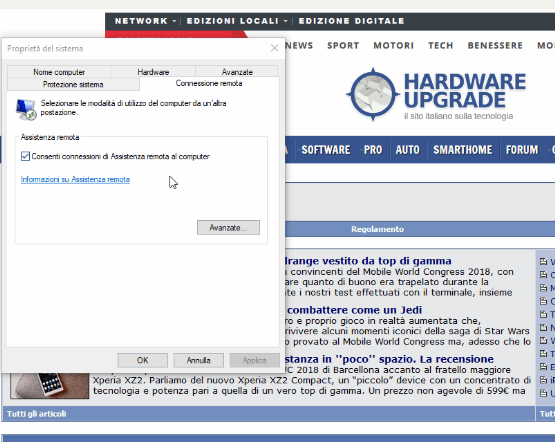Open the Avanzate tab in the dialog
The image size is (555, 442).
(237, 72)
